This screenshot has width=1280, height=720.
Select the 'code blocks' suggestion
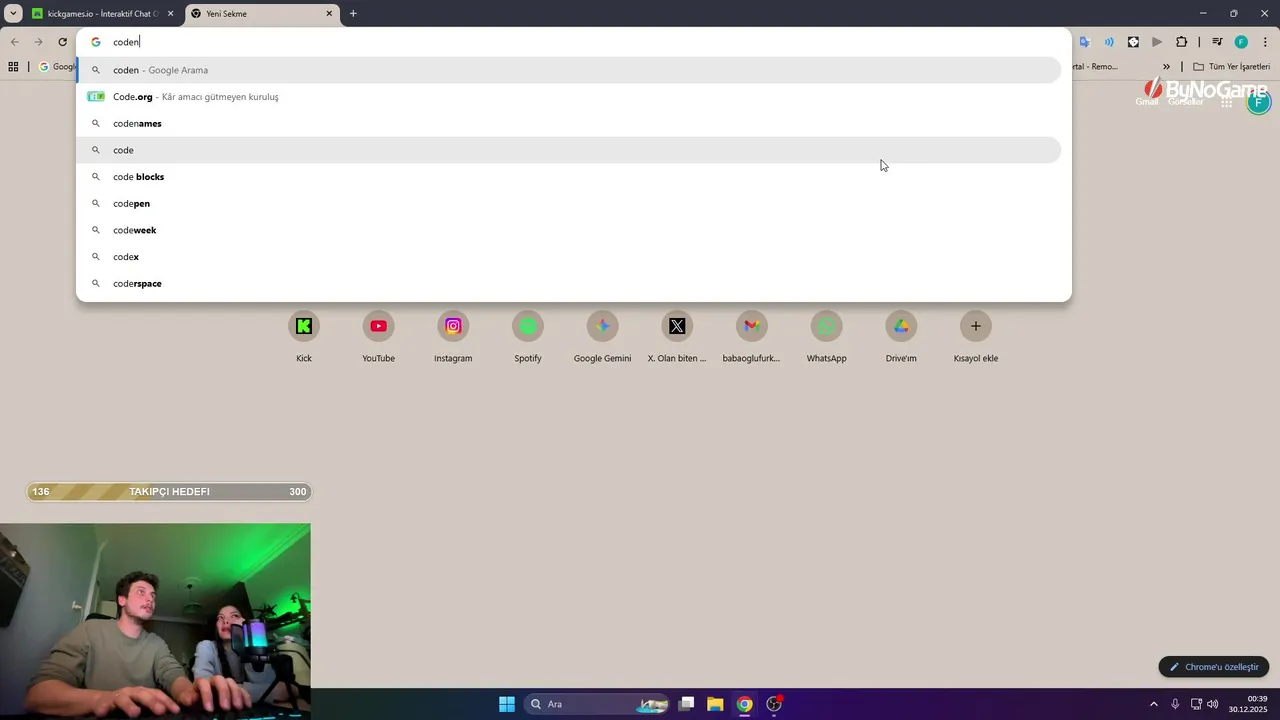568,177
